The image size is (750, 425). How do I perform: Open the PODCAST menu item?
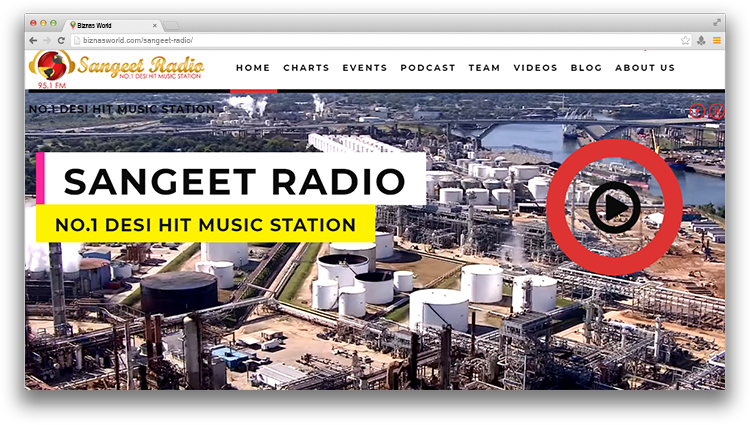(428, 68)
